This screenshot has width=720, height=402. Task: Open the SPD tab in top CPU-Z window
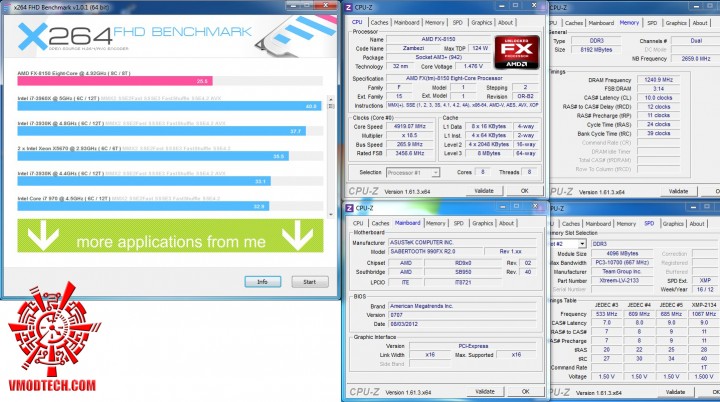tap(458, 22)
